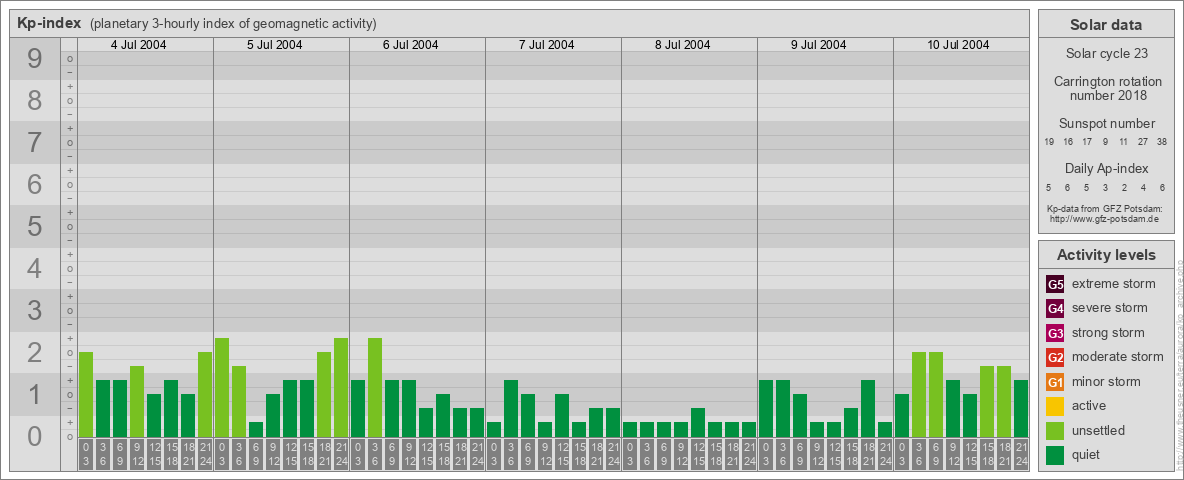Click sunspot number value 19

[1050, 142]
